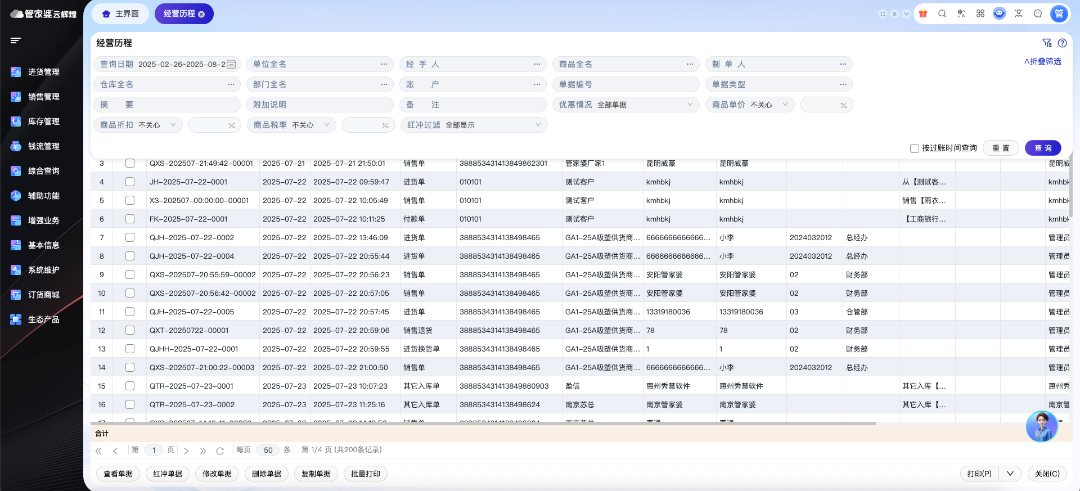Enable the 按过账时间查询 checkbox
This screenshot has width=1080, height=491.
(915, 148)
